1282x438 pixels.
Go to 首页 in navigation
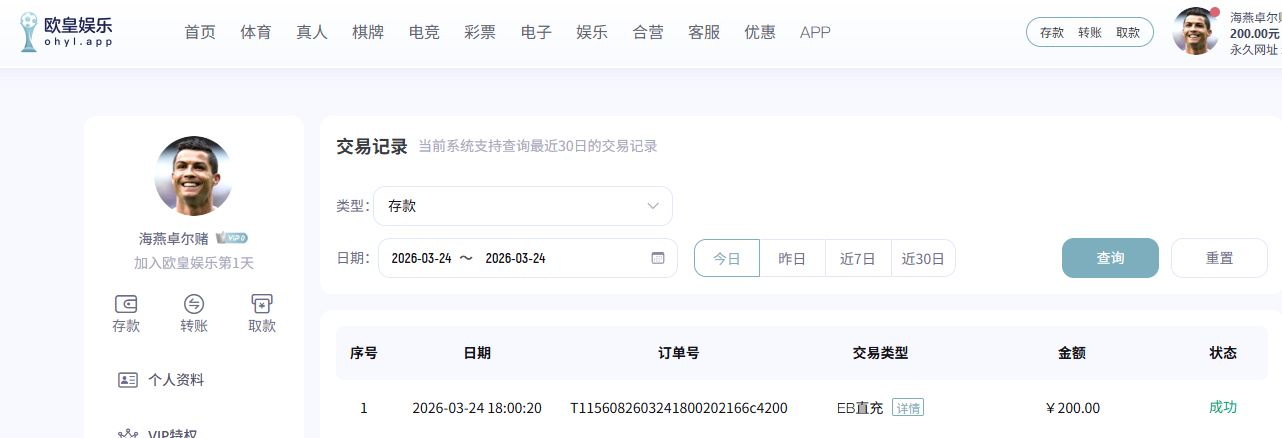pos(200,32)
